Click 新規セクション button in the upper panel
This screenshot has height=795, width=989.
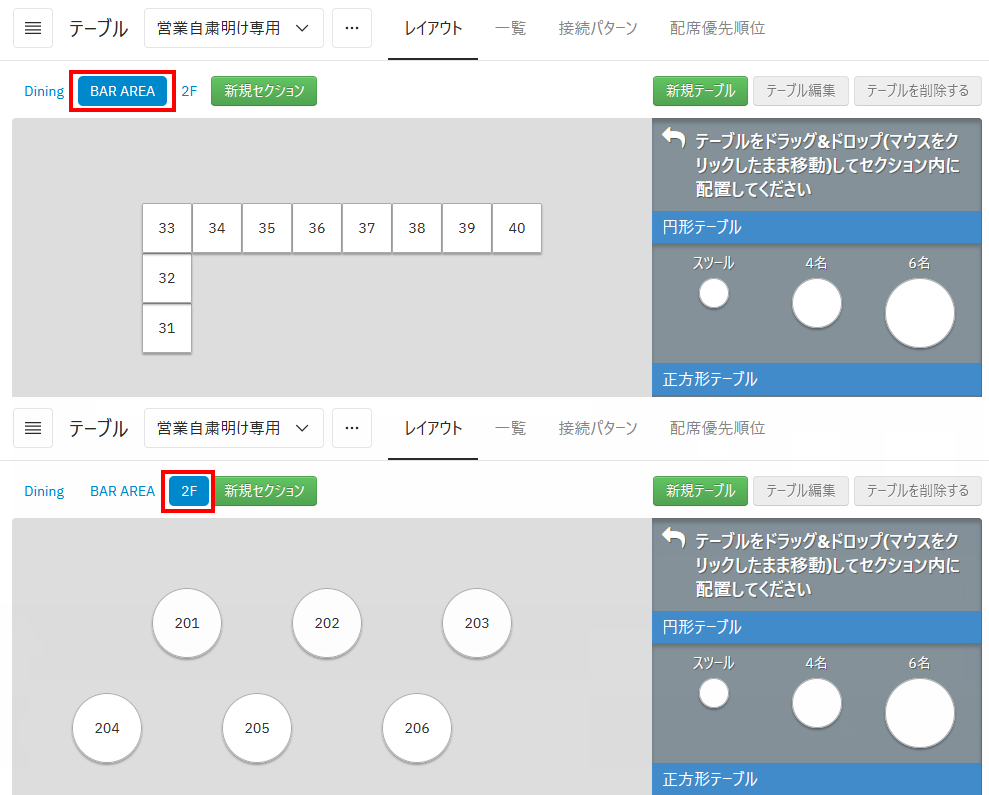click(264, 91)
